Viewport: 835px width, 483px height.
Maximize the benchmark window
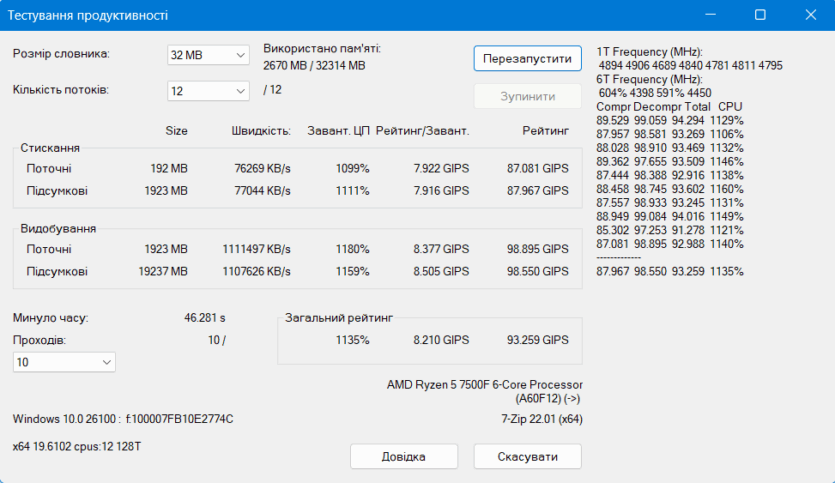pyautogui.click(x=760, y=15)
